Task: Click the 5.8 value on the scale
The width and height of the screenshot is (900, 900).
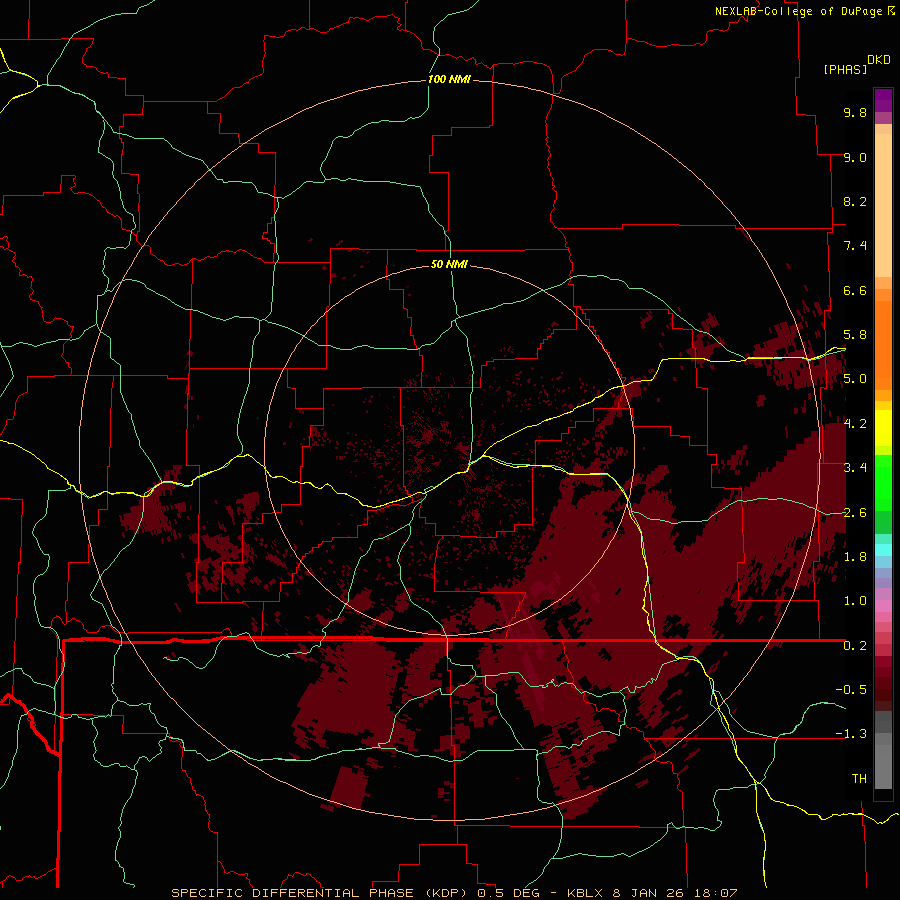Action: 855,335
